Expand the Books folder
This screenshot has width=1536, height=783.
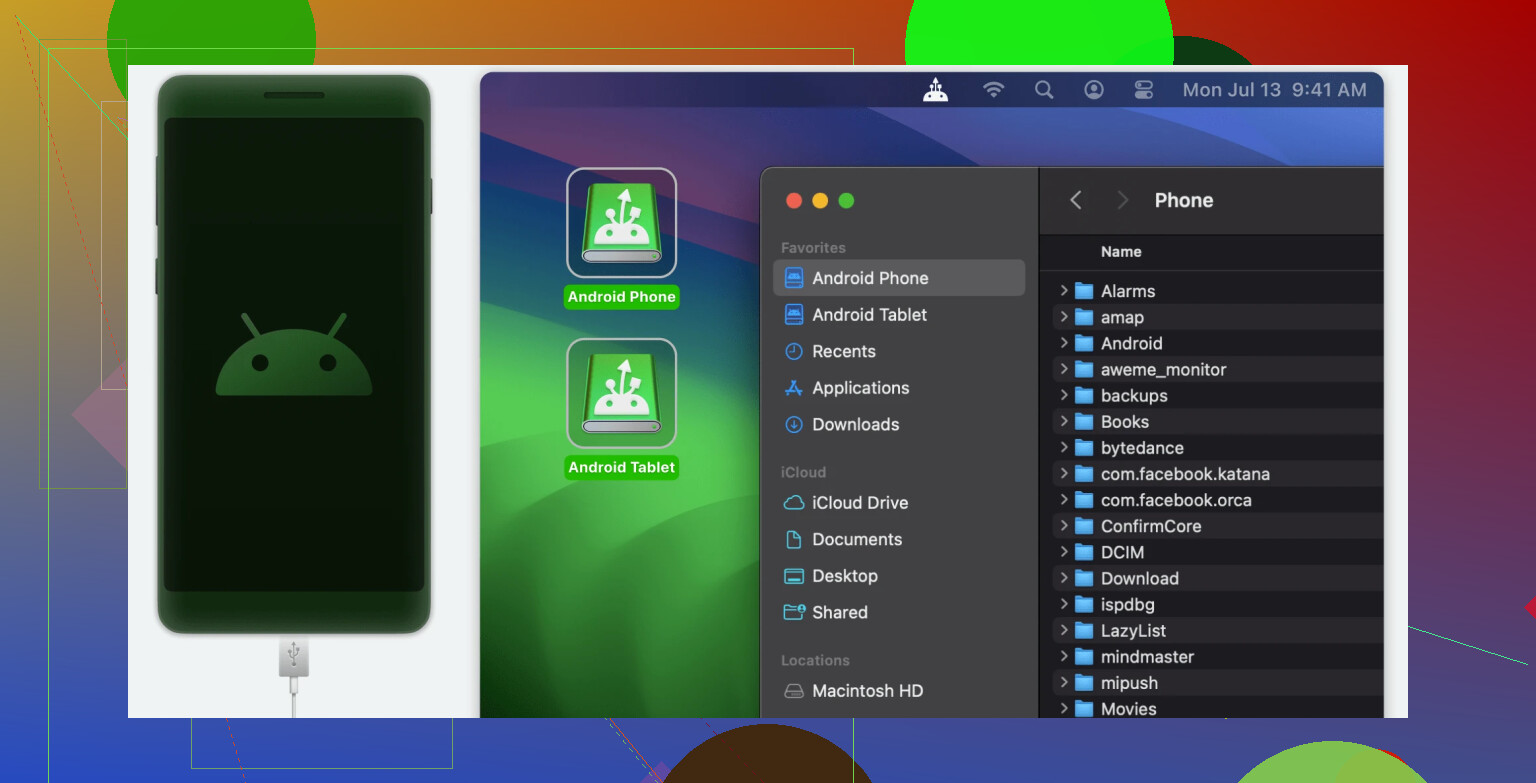(1064, 422)
